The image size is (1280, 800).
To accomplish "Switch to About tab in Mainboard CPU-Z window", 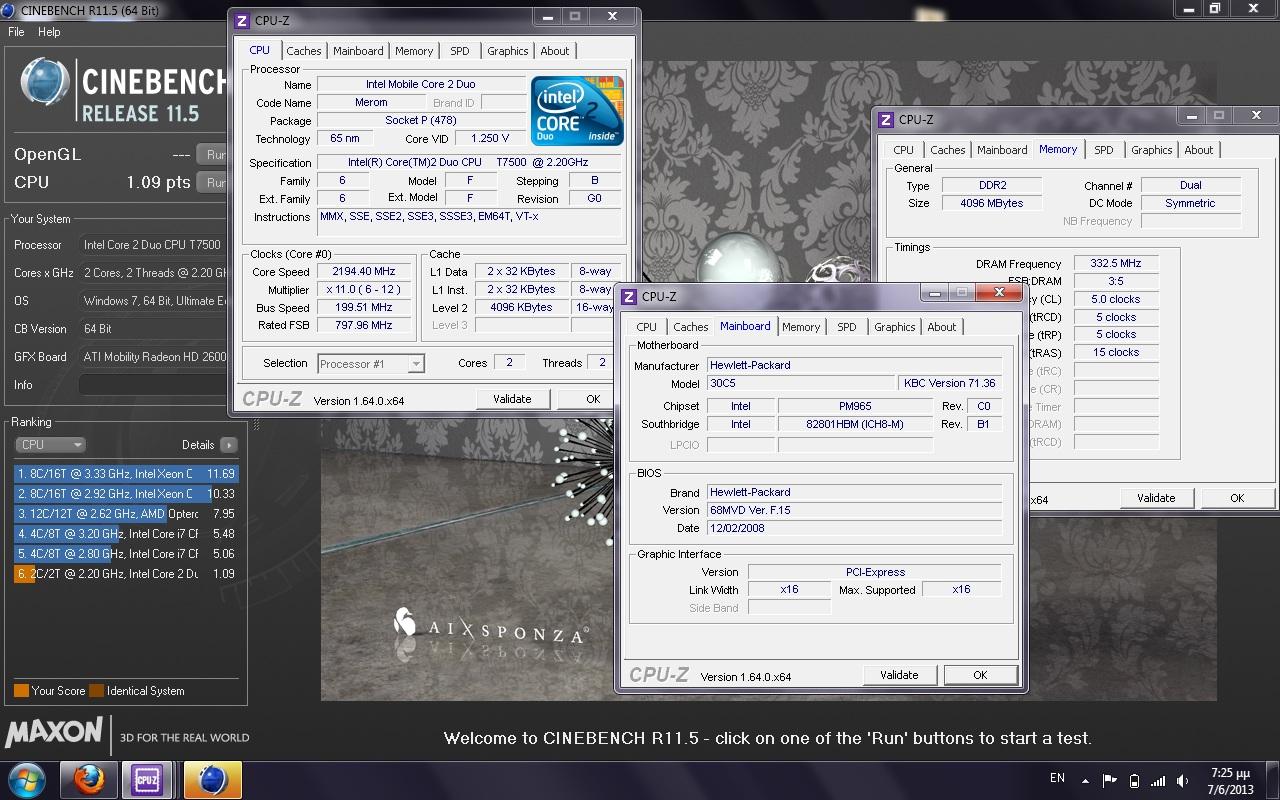I will (942, 327).
